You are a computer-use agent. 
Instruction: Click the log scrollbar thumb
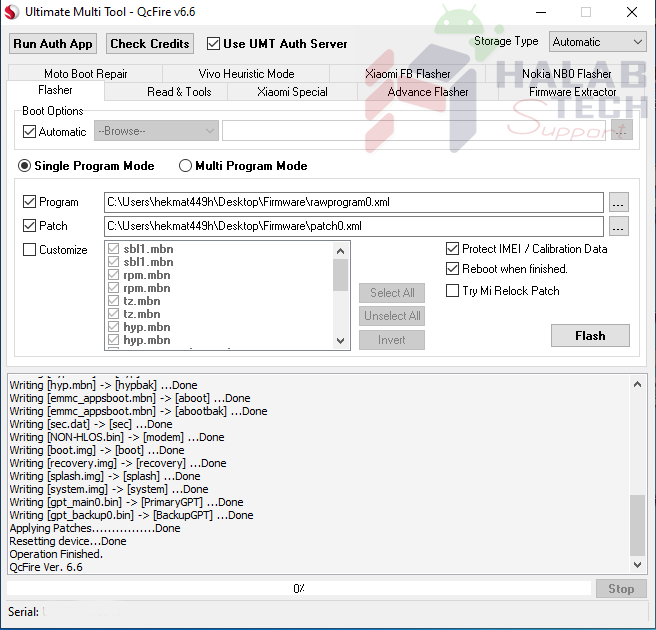637,525
